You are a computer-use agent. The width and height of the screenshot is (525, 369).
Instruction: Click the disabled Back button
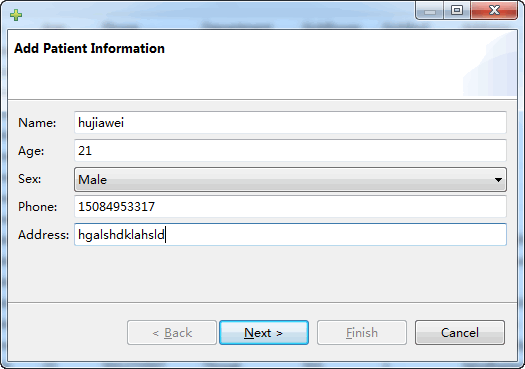click(x=172, y=333)
